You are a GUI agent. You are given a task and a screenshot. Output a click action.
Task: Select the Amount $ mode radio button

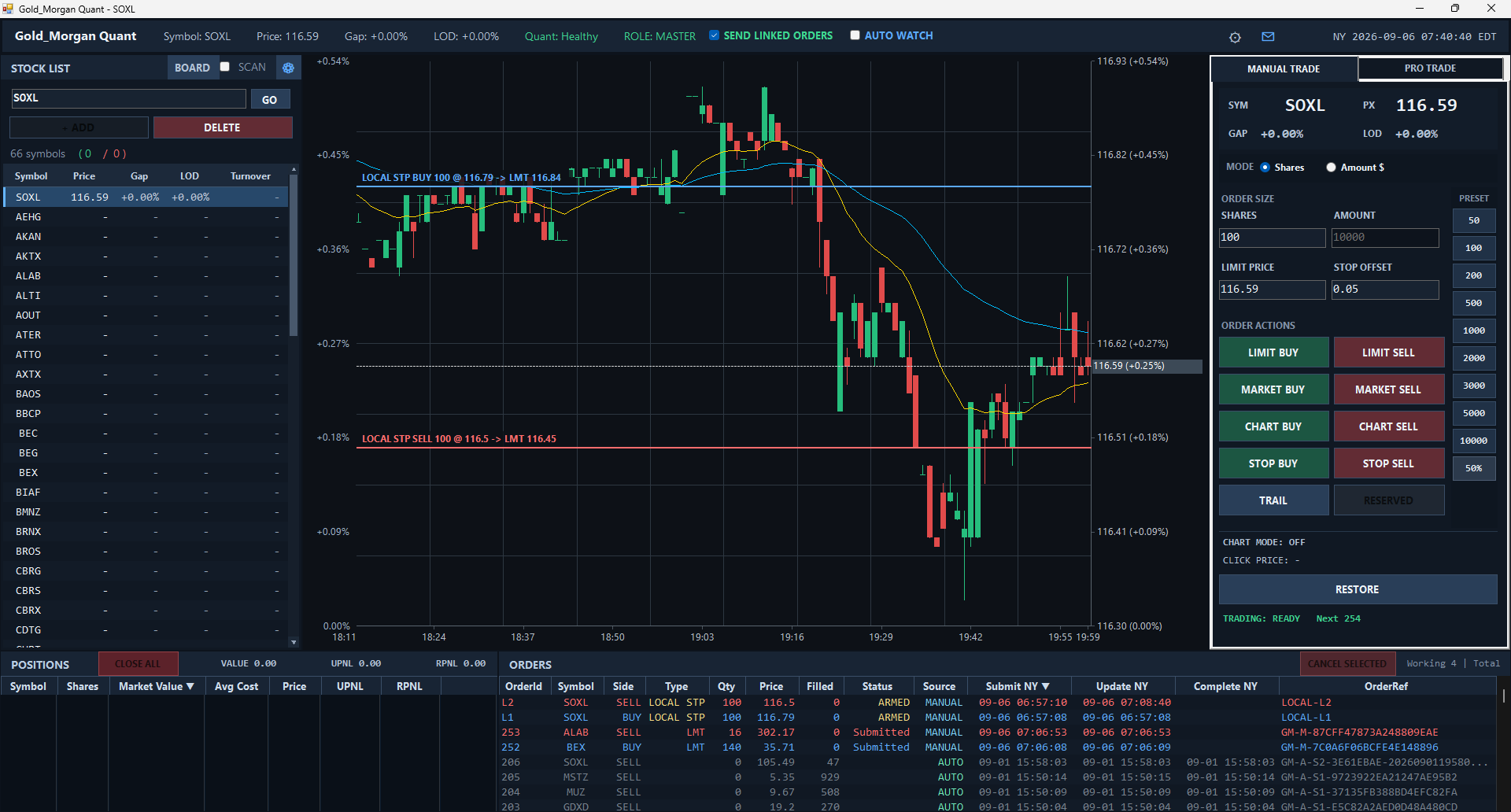coord(1331,167)
